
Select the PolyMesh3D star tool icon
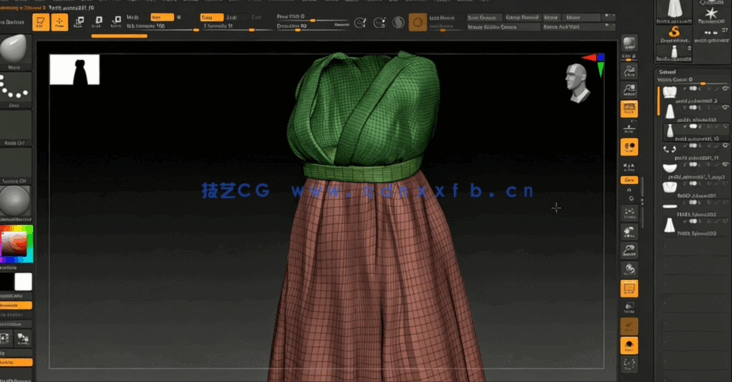pyautogui.click(x=711, y=13)
